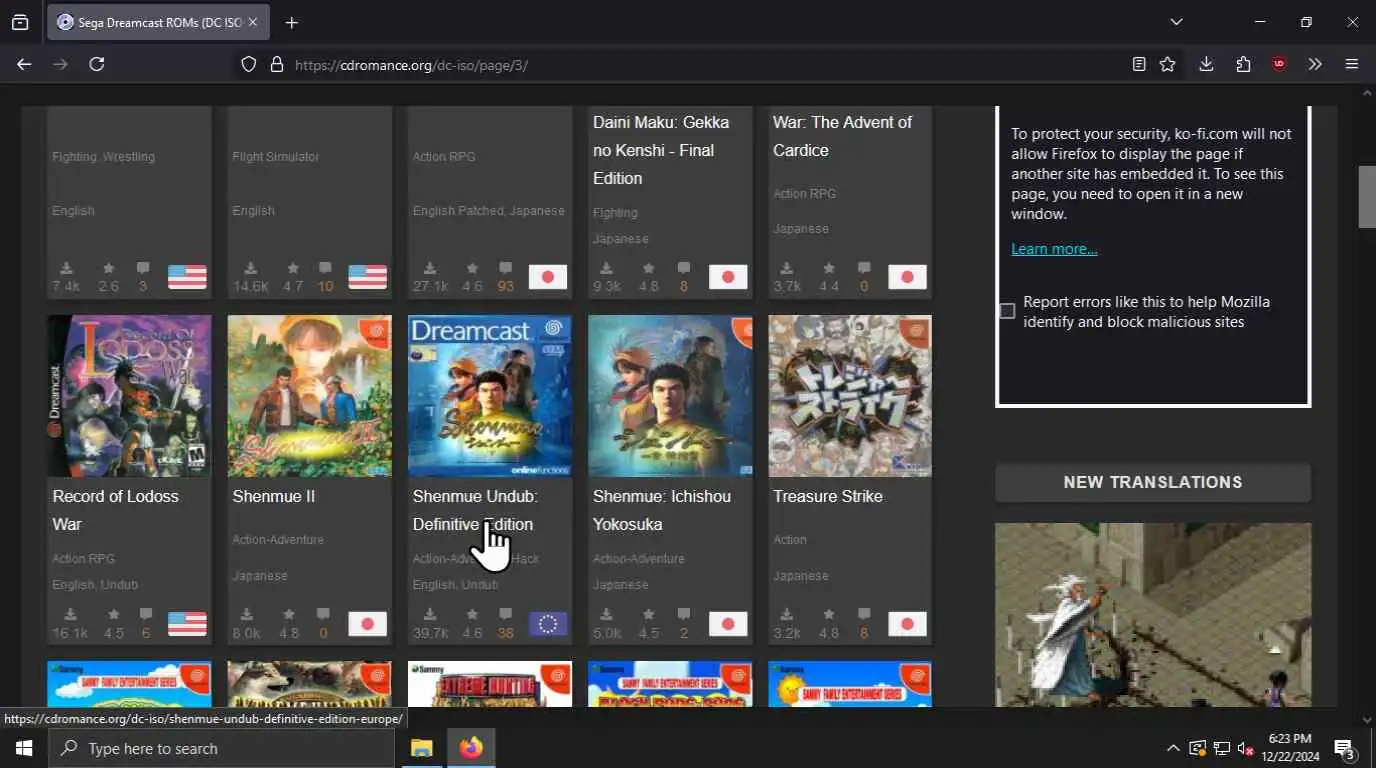The height and width of the screenshot is (768, 1376).
Task: Bookmark this page with the star
Action: coord(1167,64)
